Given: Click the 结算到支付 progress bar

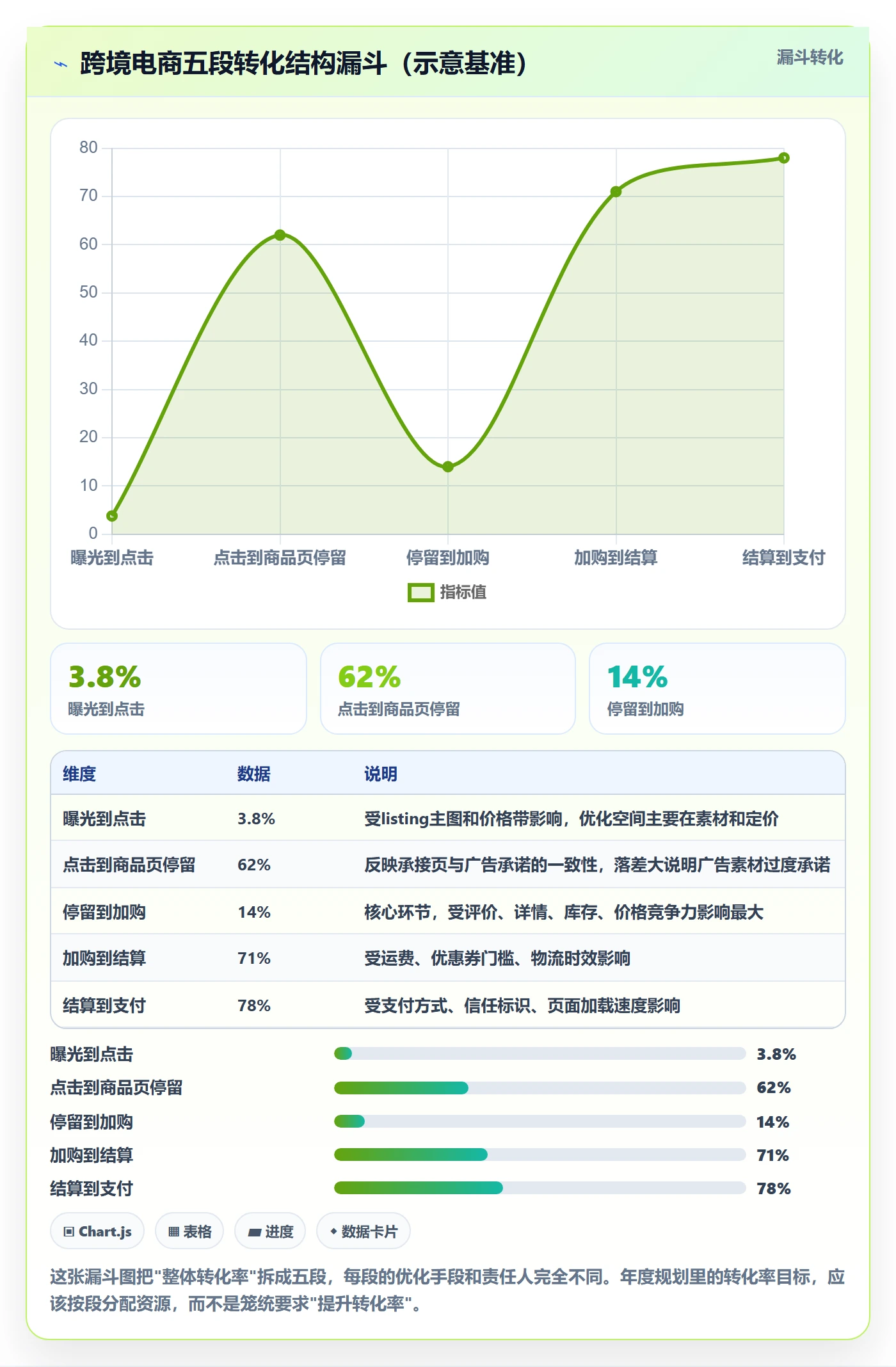Looking at the screenshot, I should point(540,1188).
